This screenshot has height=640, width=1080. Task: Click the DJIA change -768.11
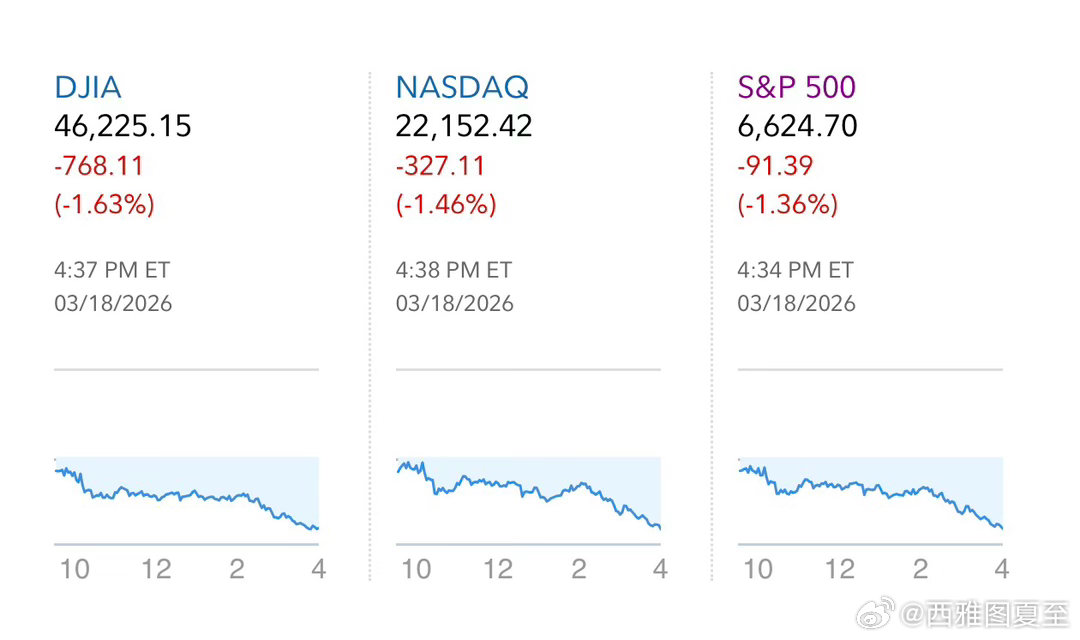pos(99,165)
